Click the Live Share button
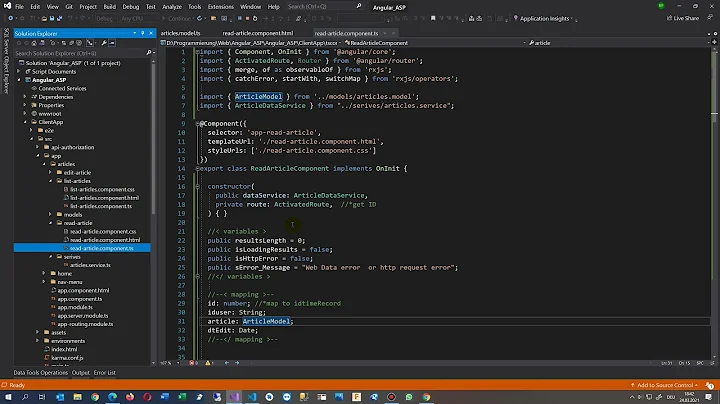Viewport: 720px width, 404px height. [x=683, y=18]
